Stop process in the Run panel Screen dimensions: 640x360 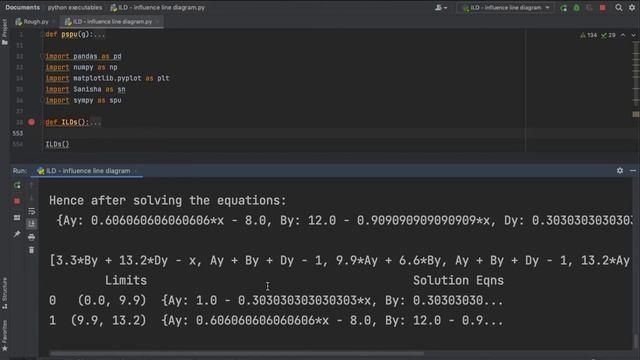click(x=17, y=201)
